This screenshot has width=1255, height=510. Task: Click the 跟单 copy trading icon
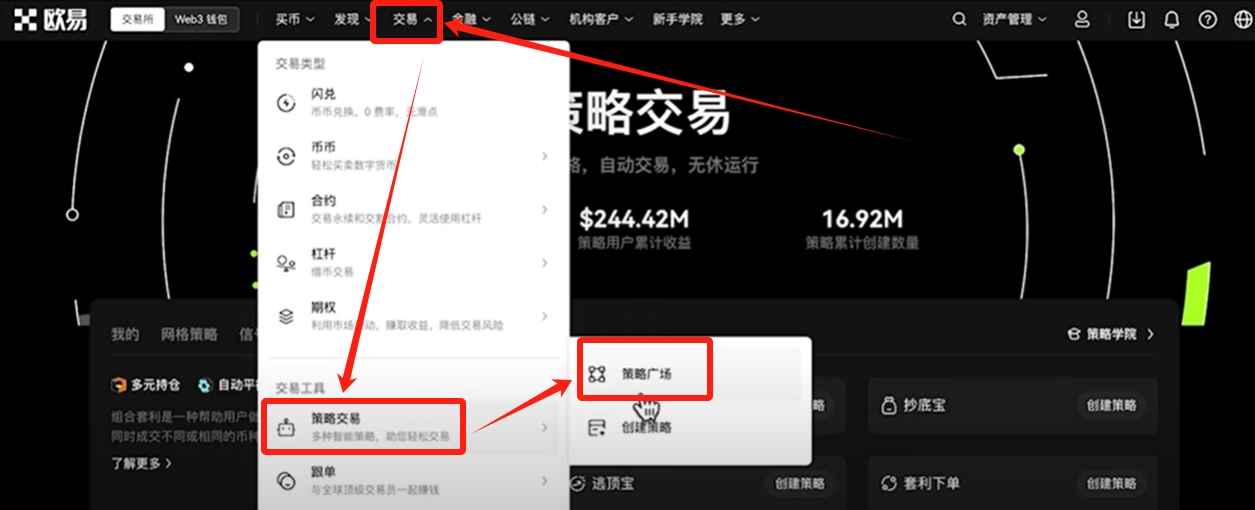click(286, 481)
